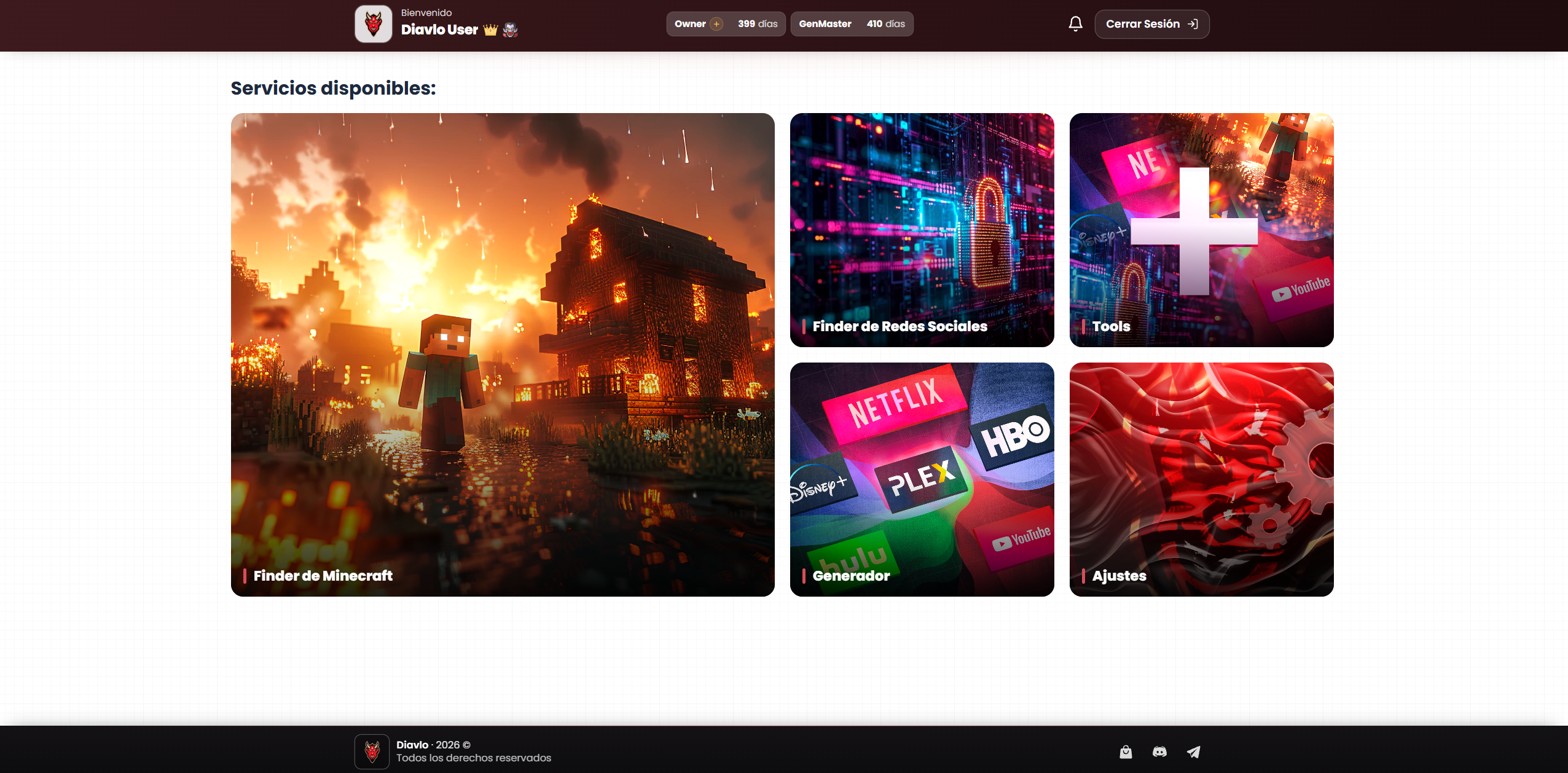The height and width of the screenshot is (773, 1568).
Task: Click the Owner 399 días badge
Action: pos(726,24)
